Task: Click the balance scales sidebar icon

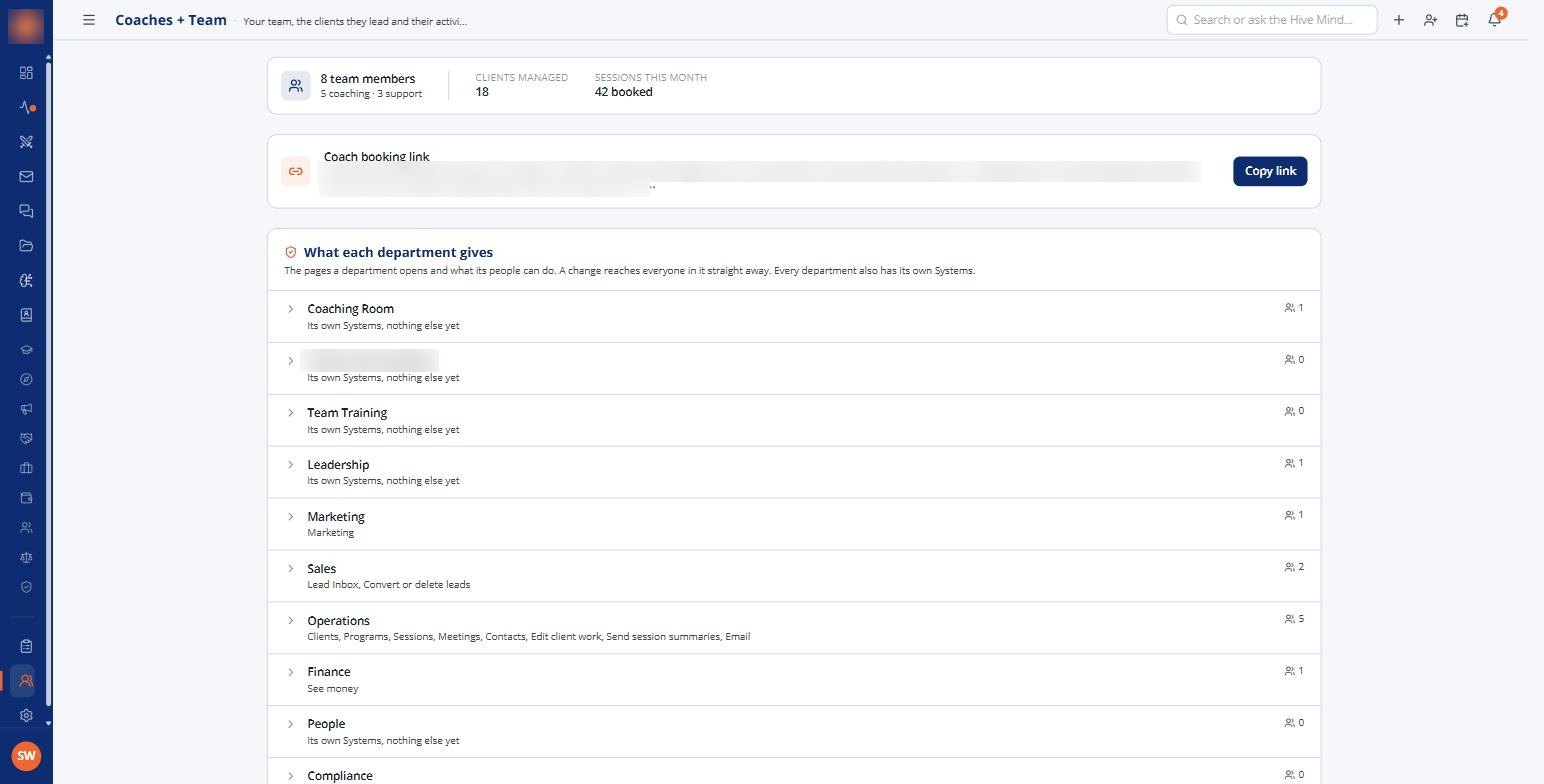Action: (x=26, y=557)
